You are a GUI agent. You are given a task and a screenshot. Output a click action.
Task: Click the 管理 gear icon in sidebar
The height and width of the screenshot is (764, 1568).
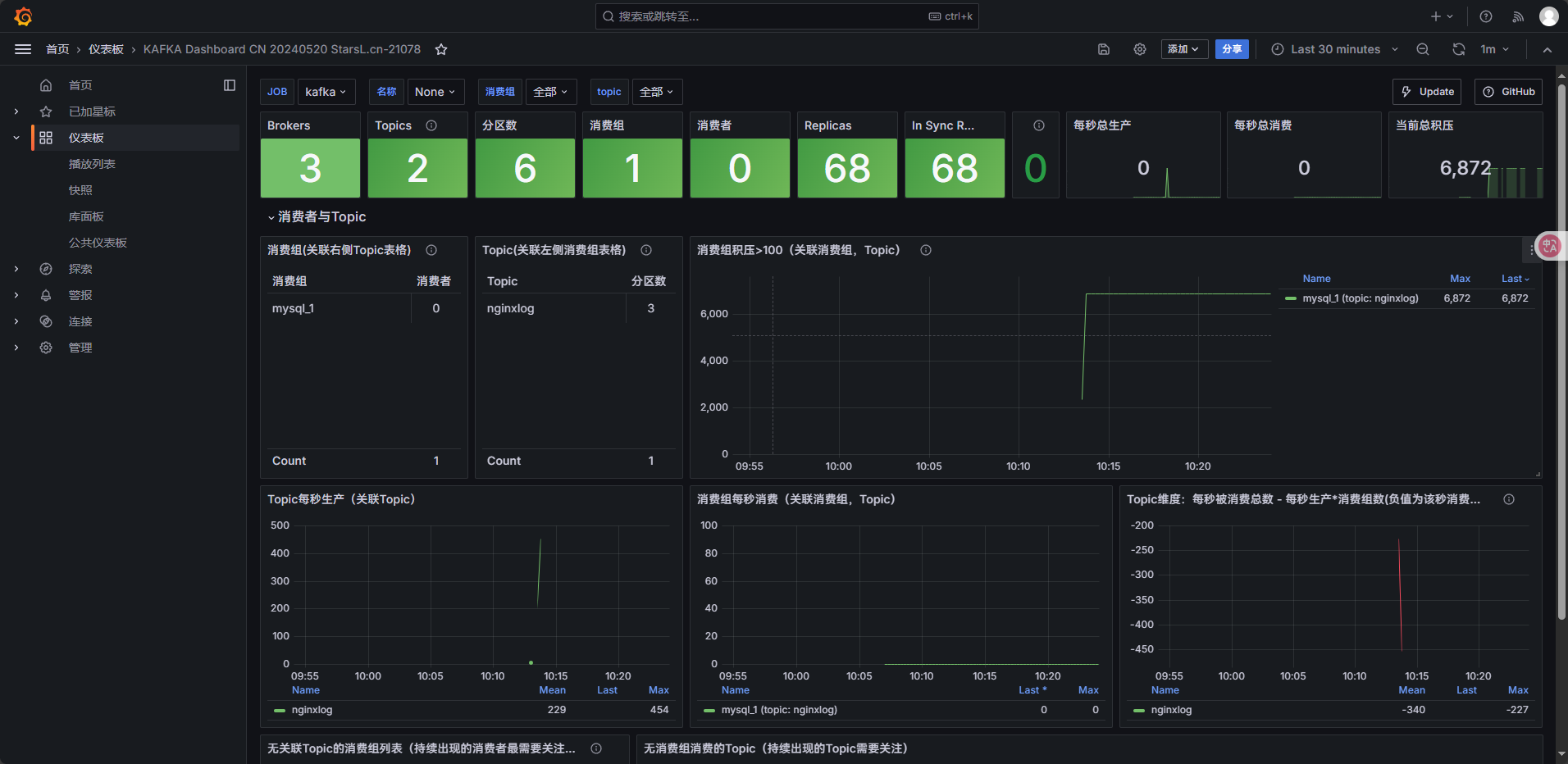coord(46,348)
